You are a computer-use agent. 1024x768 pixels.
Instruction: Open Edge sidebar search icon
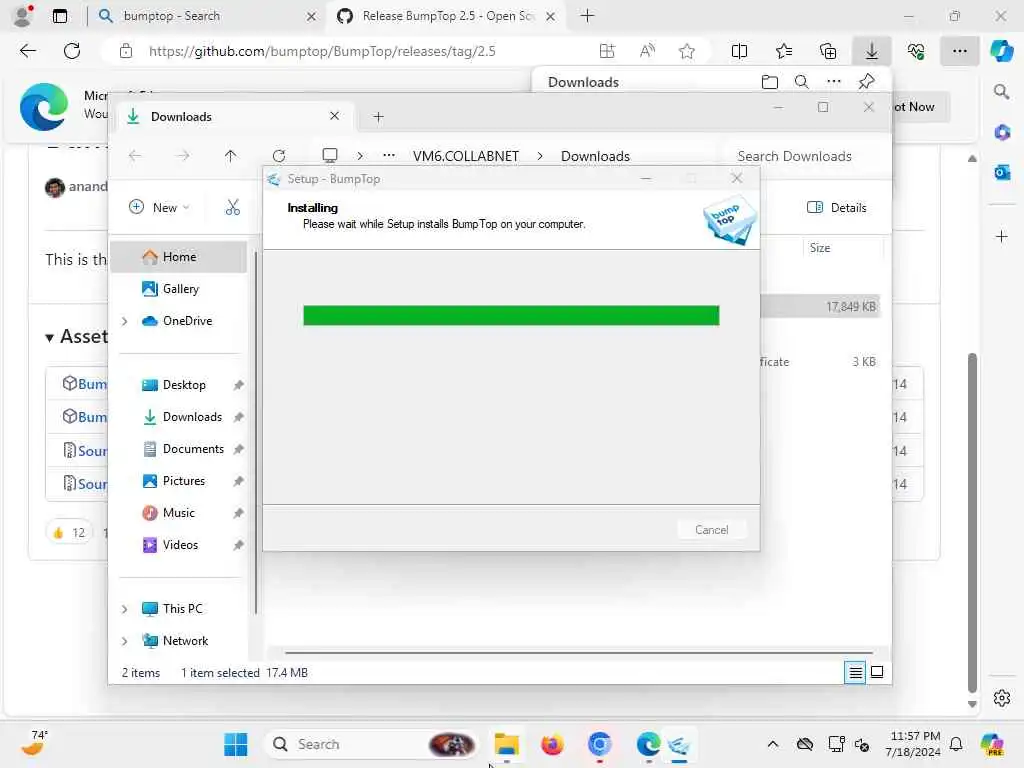tap(1001, 92)
